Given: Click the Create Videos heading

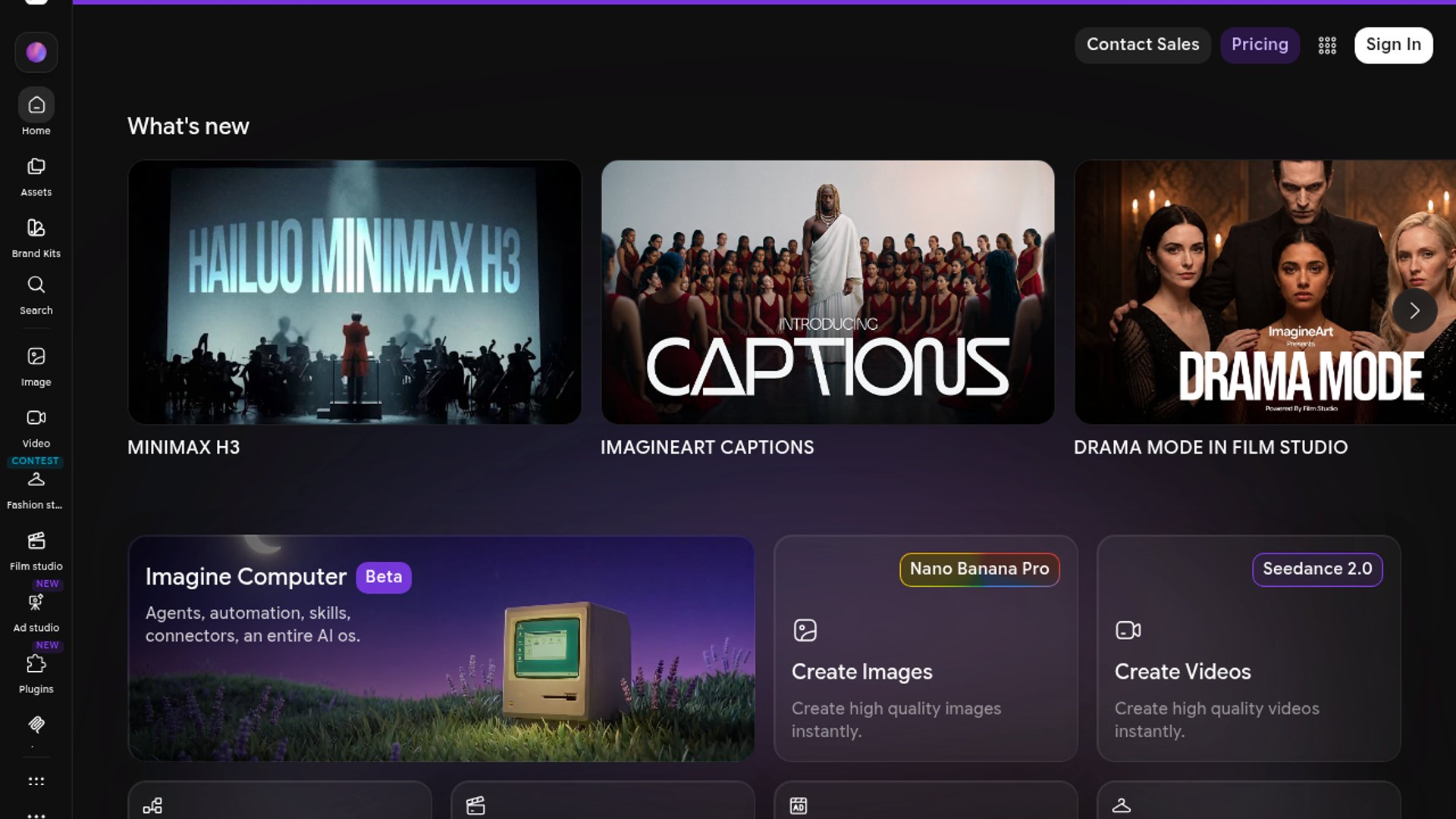Looking at the screenshot, I should 1183,672.
